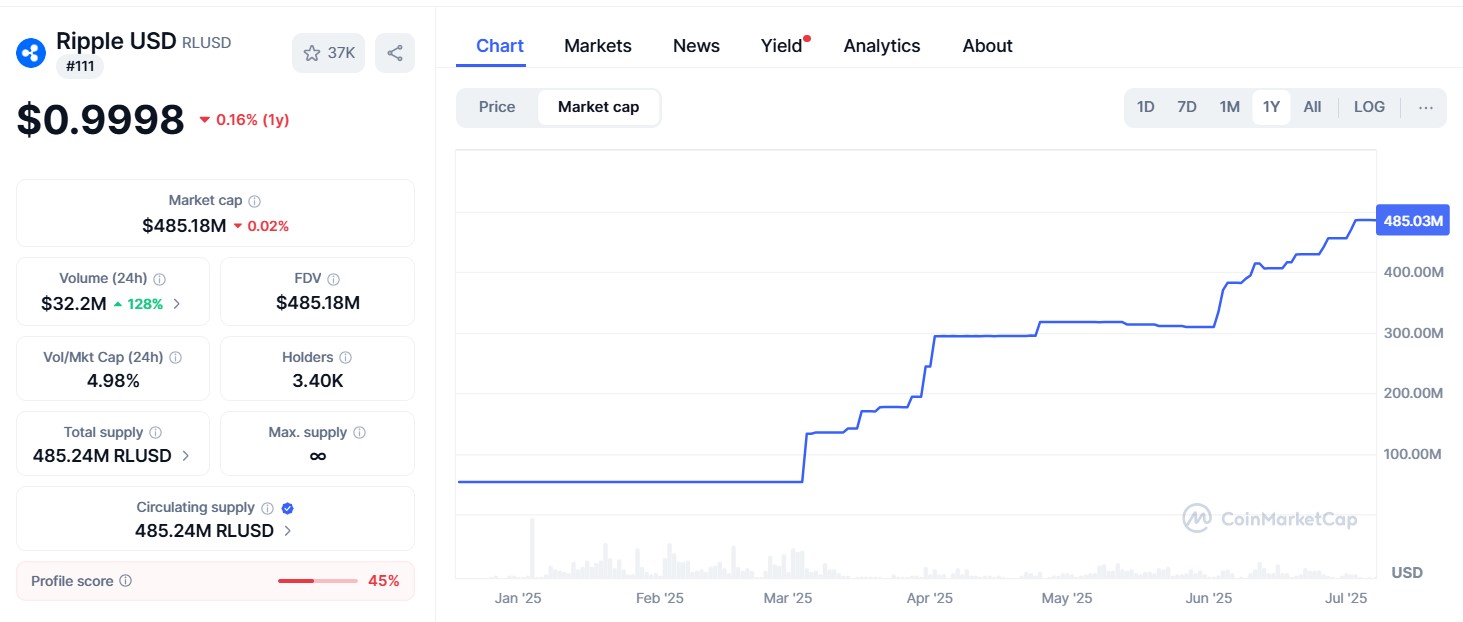
Task: Switch to the Analytics tab
Action: [882, 46]
